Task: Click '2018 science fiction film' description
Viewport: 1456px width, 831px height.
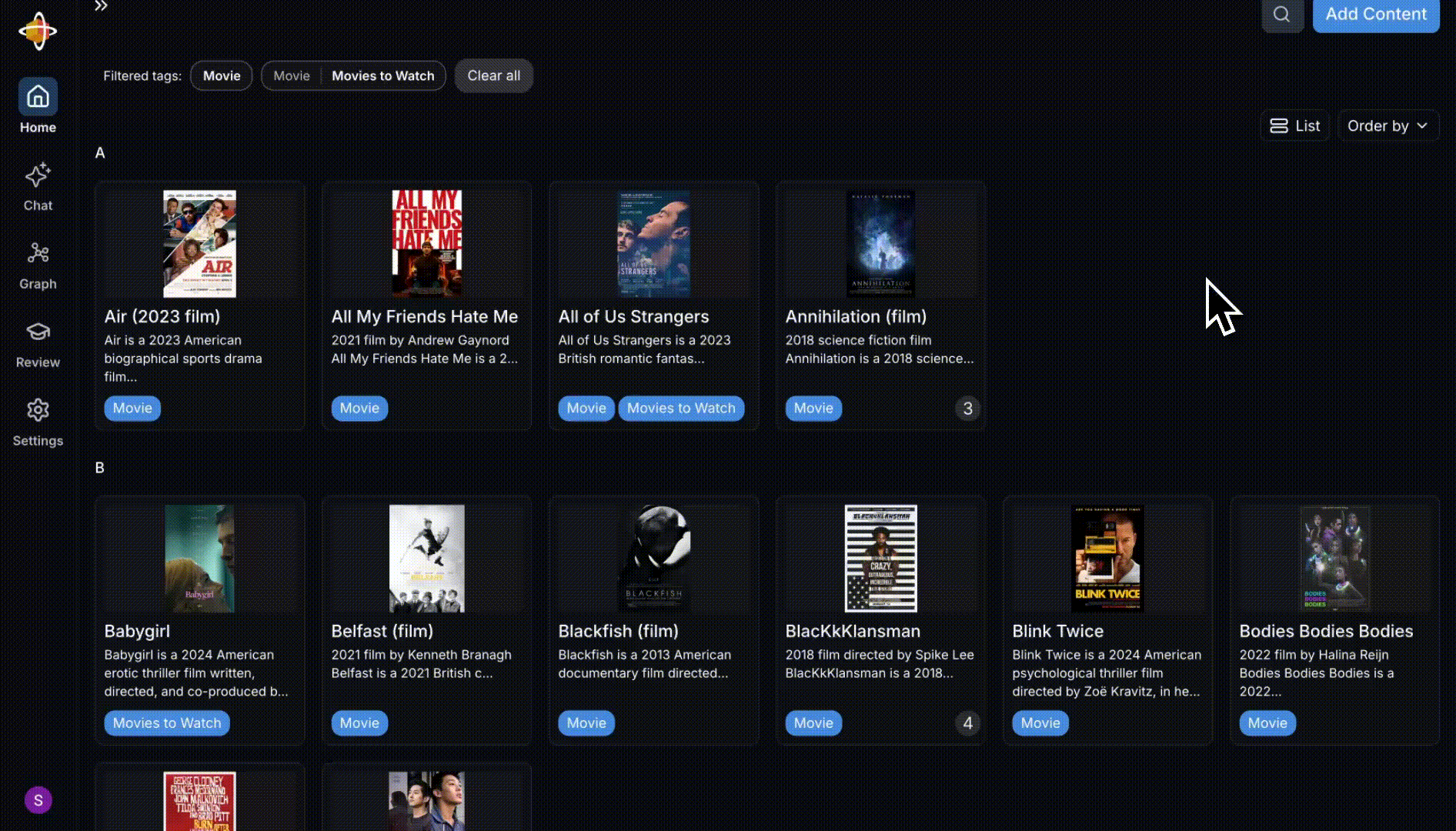Action: pos(858,340)
